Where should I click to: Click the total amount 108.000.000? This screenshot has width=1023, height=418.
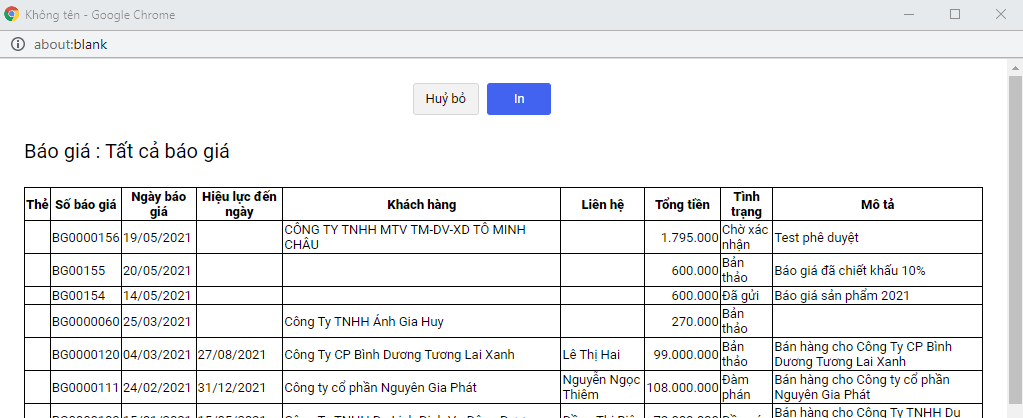(x=683, y=387)
